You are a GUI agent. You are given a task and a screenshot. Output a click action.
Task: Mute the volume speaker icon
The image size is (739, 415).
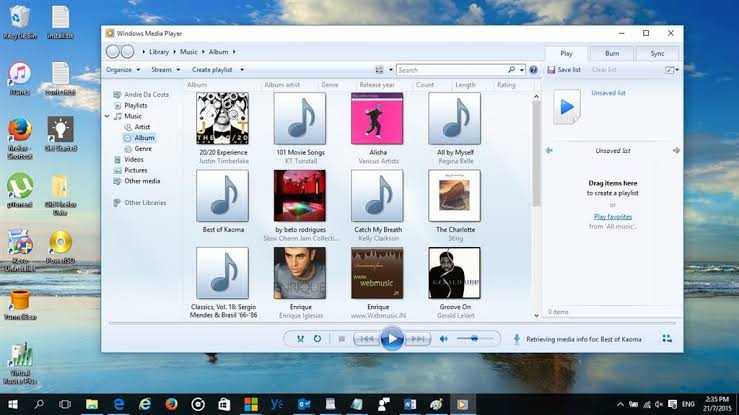(x=444, y=339)
